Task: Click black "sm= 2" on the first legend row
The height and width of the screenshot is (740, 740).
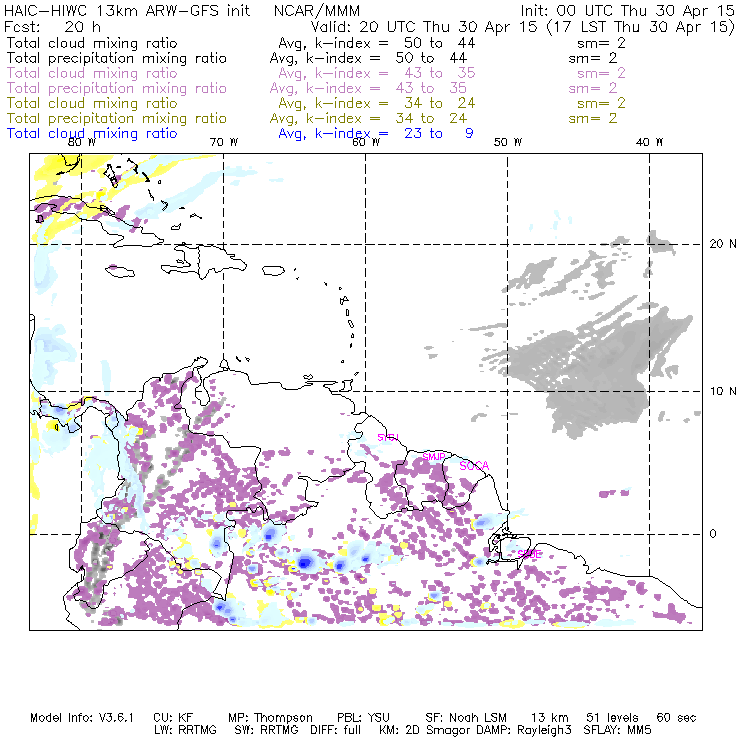Action: (601, 43)
